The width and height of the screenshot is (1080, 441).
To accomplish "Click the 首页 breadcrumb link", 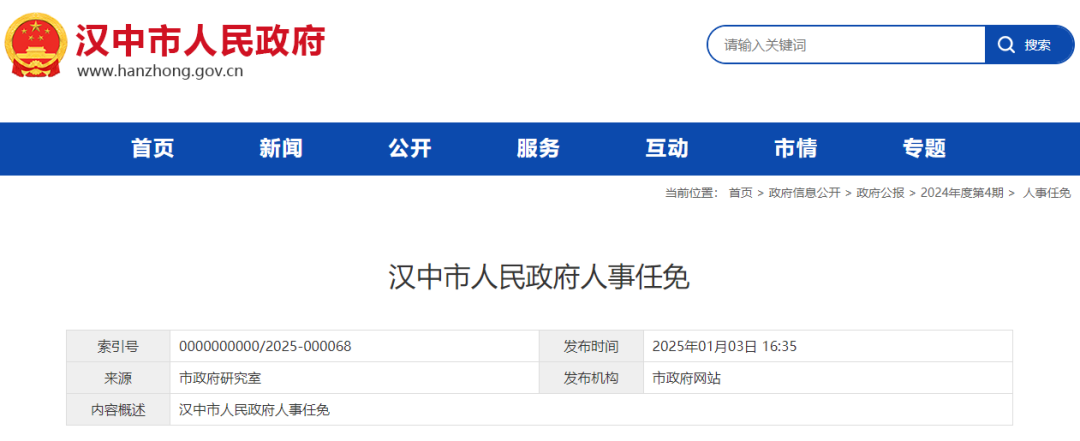I will click(740, 193).
